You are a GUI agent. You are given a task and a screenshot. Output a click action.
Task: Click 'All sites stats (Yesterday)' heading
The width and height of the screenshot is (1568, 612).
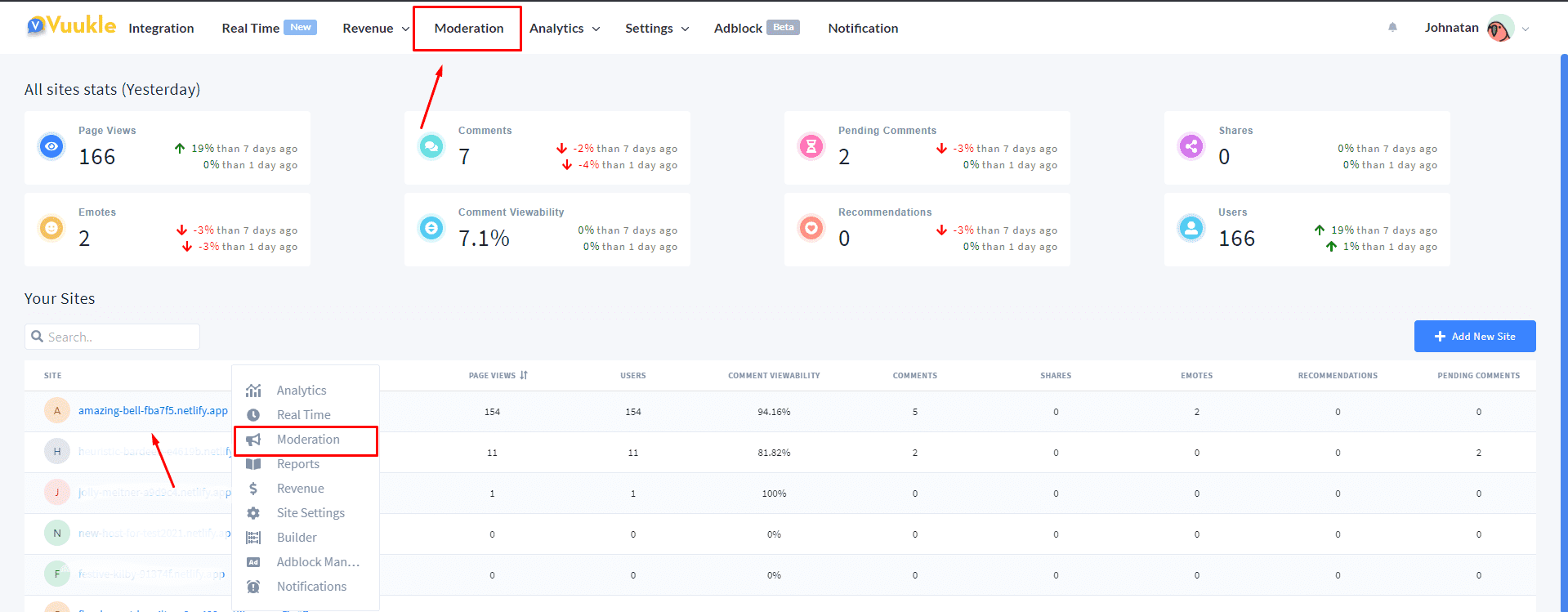(112, 89)
